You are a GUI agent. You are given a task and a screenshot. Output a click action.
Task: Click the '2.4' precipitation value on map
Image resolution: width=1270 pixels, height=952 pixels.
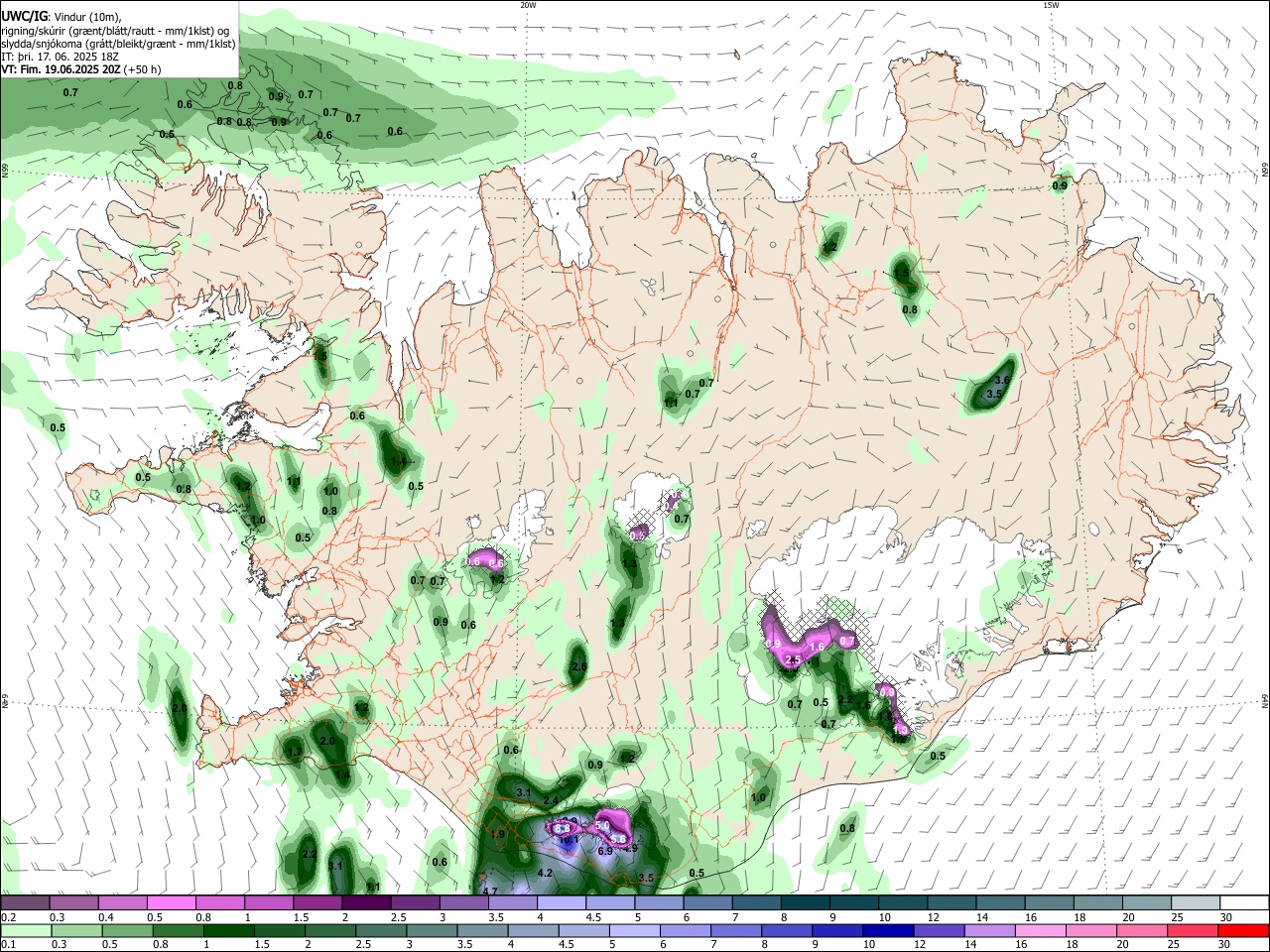point(551,800)
